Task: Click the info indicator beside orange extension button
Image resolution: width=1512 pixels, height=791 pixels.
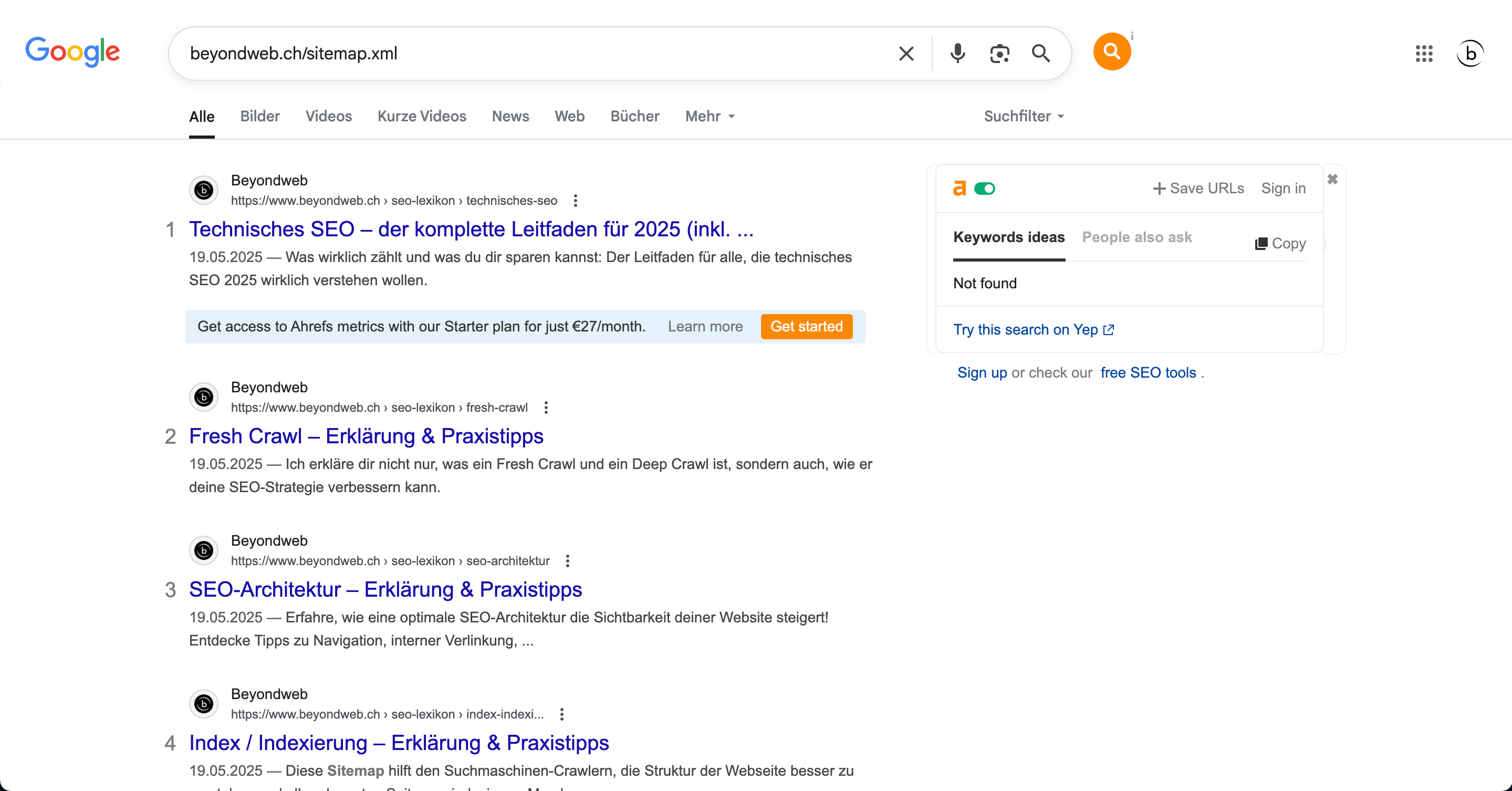Action: 1132,36
